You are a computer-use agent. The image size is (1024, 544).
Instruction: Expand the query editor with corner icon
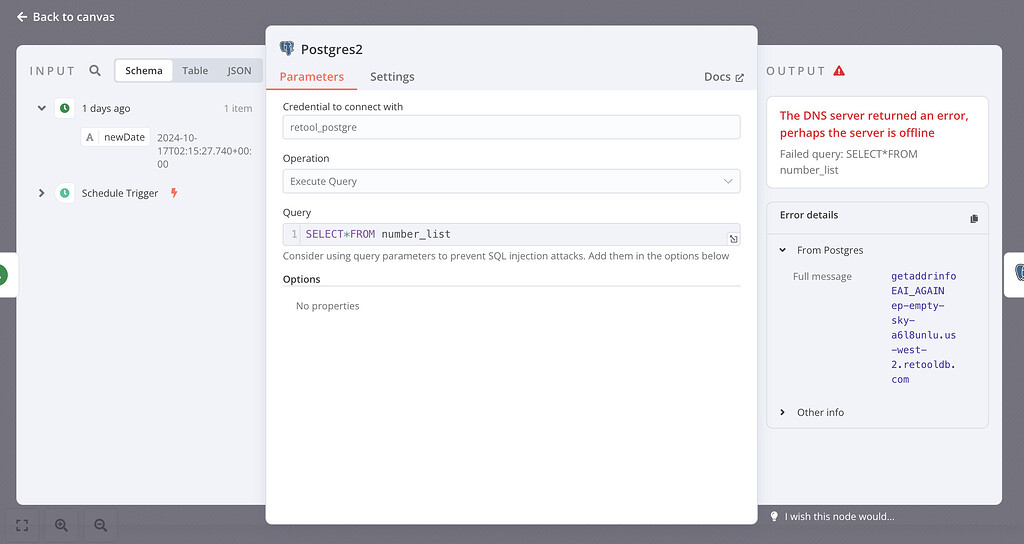click(x=732, y=238)
